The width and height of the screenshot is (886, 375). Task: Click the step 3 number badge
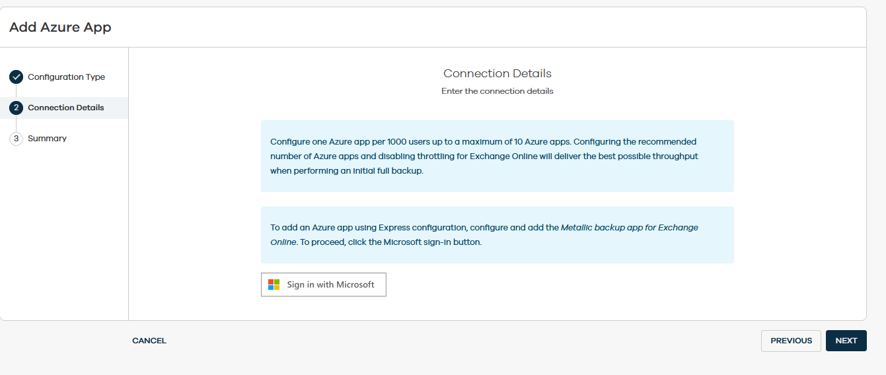coord(16,138)
